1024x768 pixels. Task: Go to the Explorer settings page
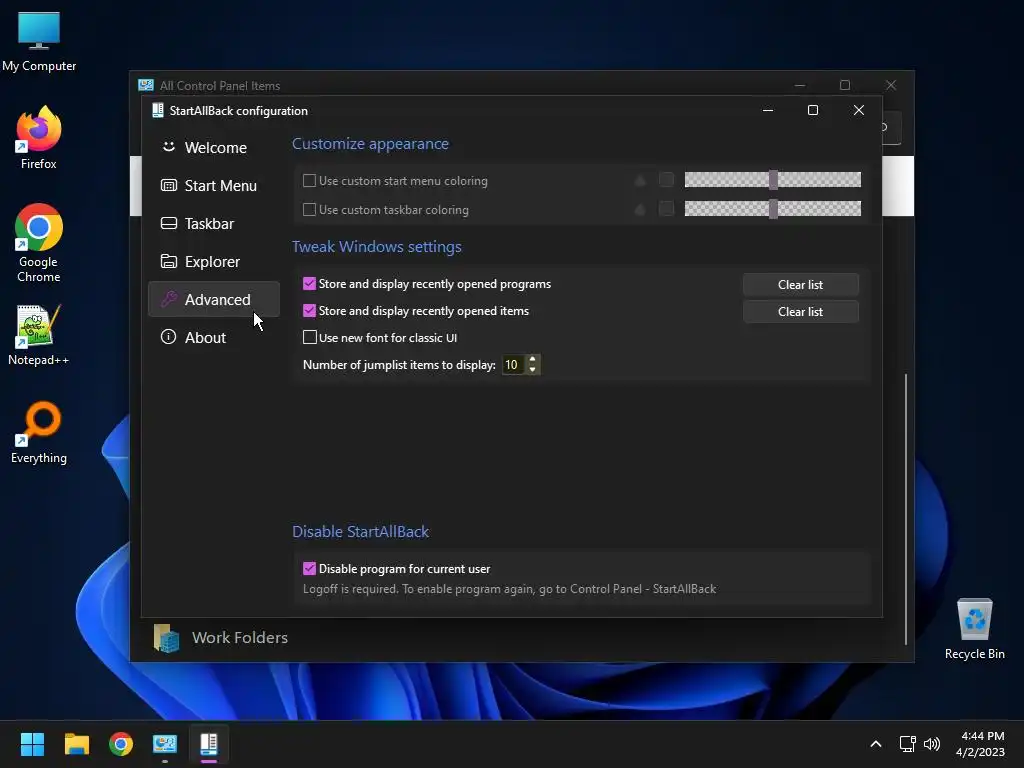214,261
